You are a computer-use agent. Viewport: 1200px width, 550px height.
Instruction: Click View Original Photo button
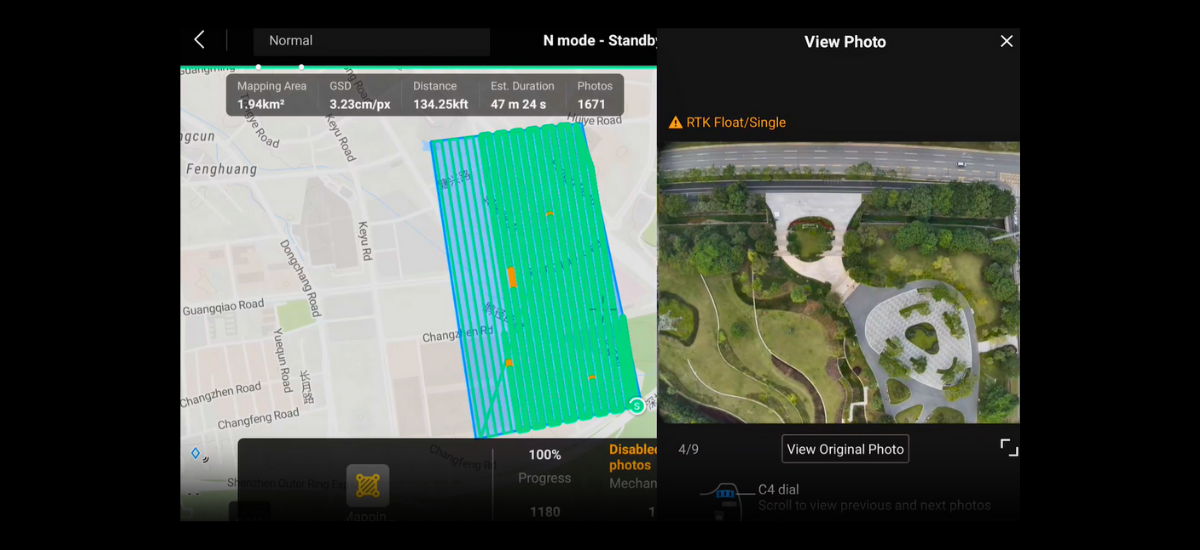pos(845,449)
